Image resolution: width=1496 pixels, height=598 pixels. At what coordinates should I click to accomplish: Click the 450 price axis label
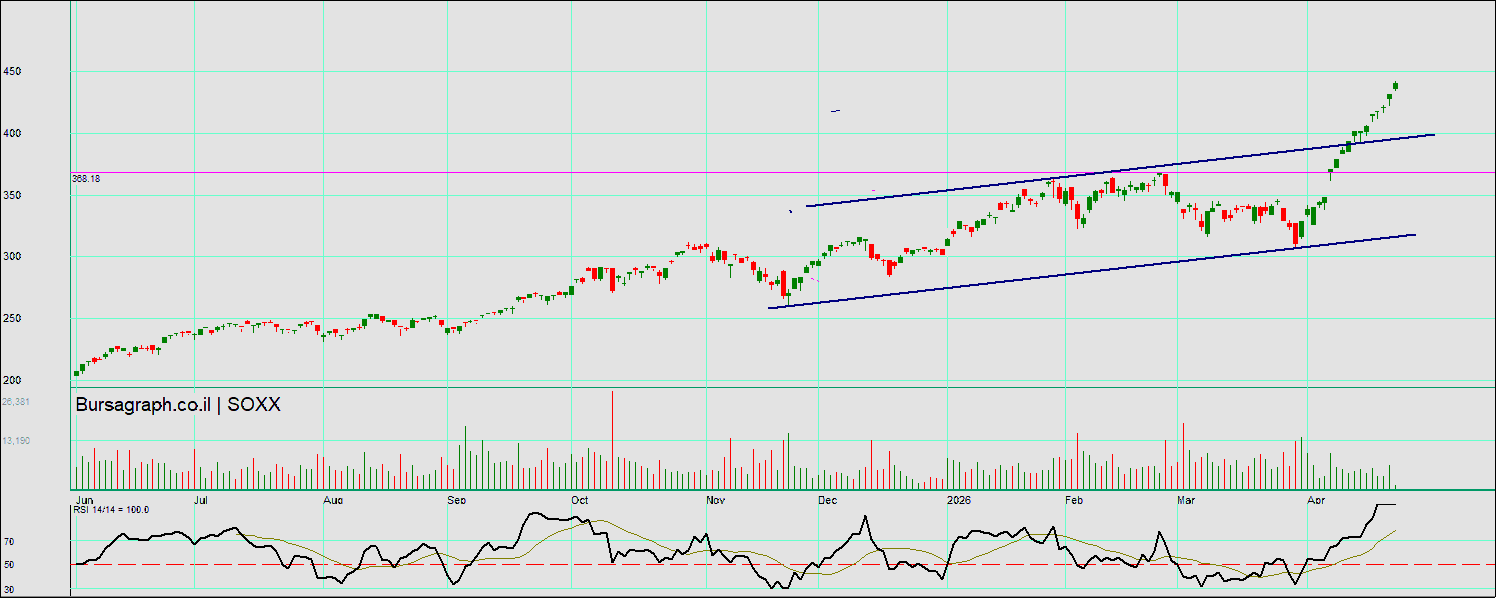coord(12,72)
